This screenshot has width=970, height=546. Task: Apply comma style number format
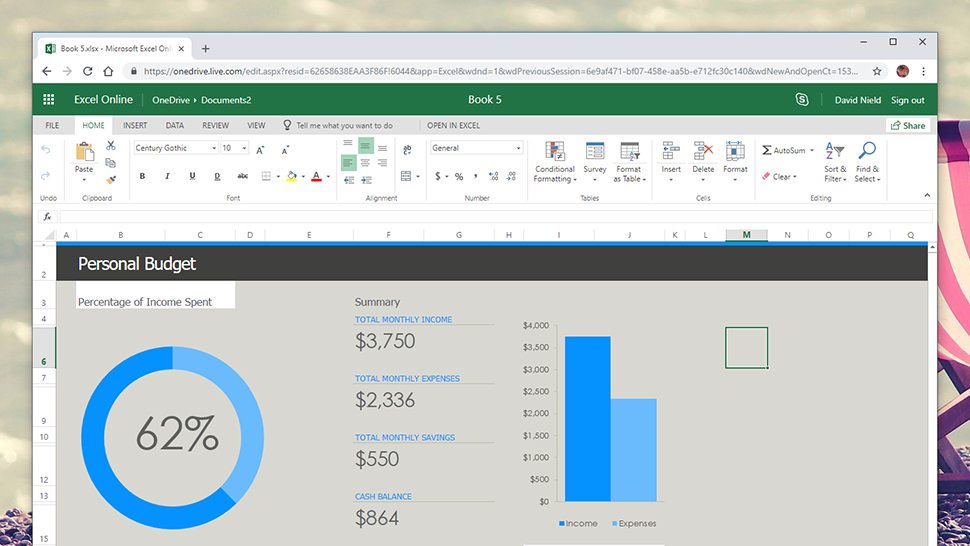[x=476, y=177]
